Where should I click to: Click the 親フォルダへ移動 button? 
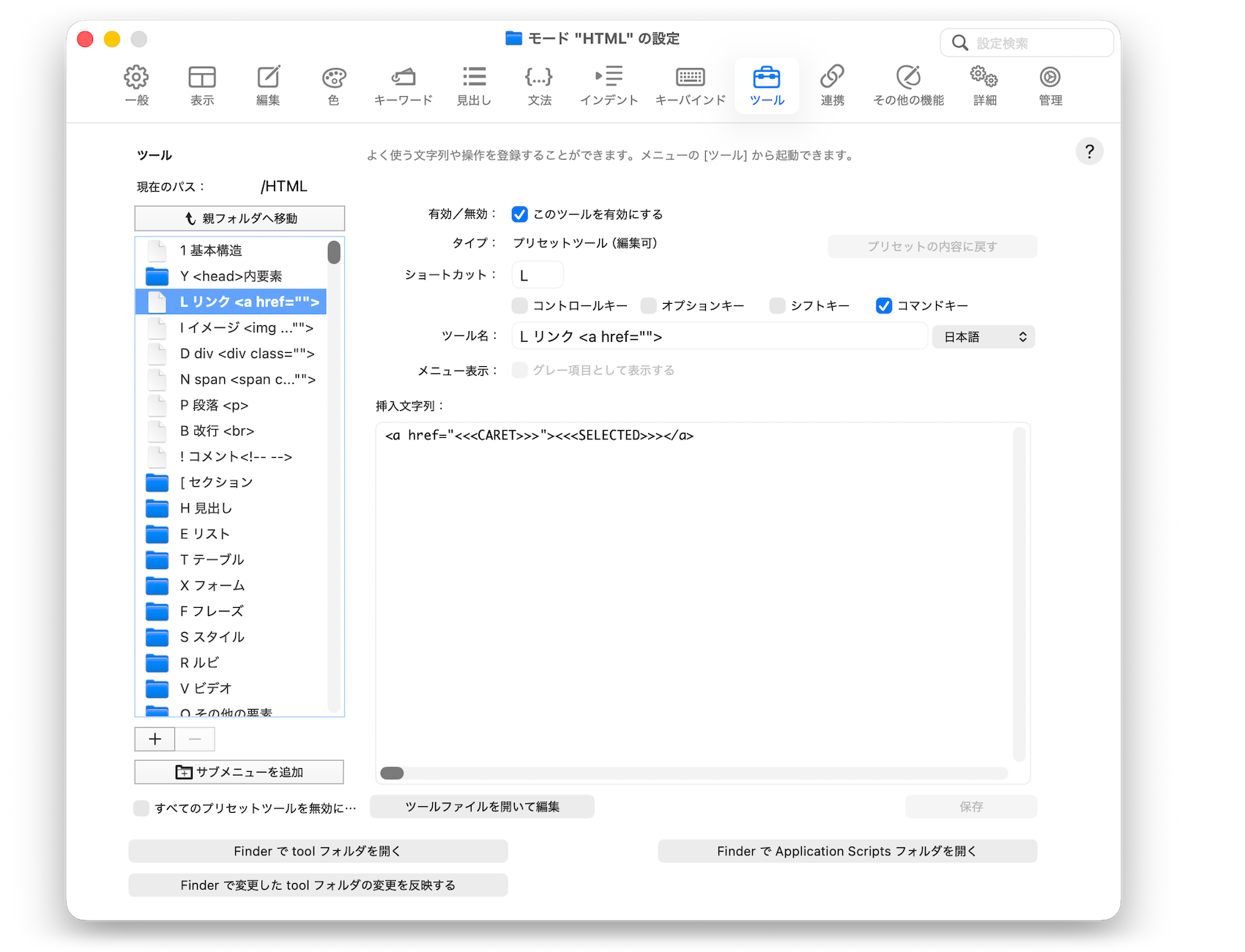[x=239, y=218]
